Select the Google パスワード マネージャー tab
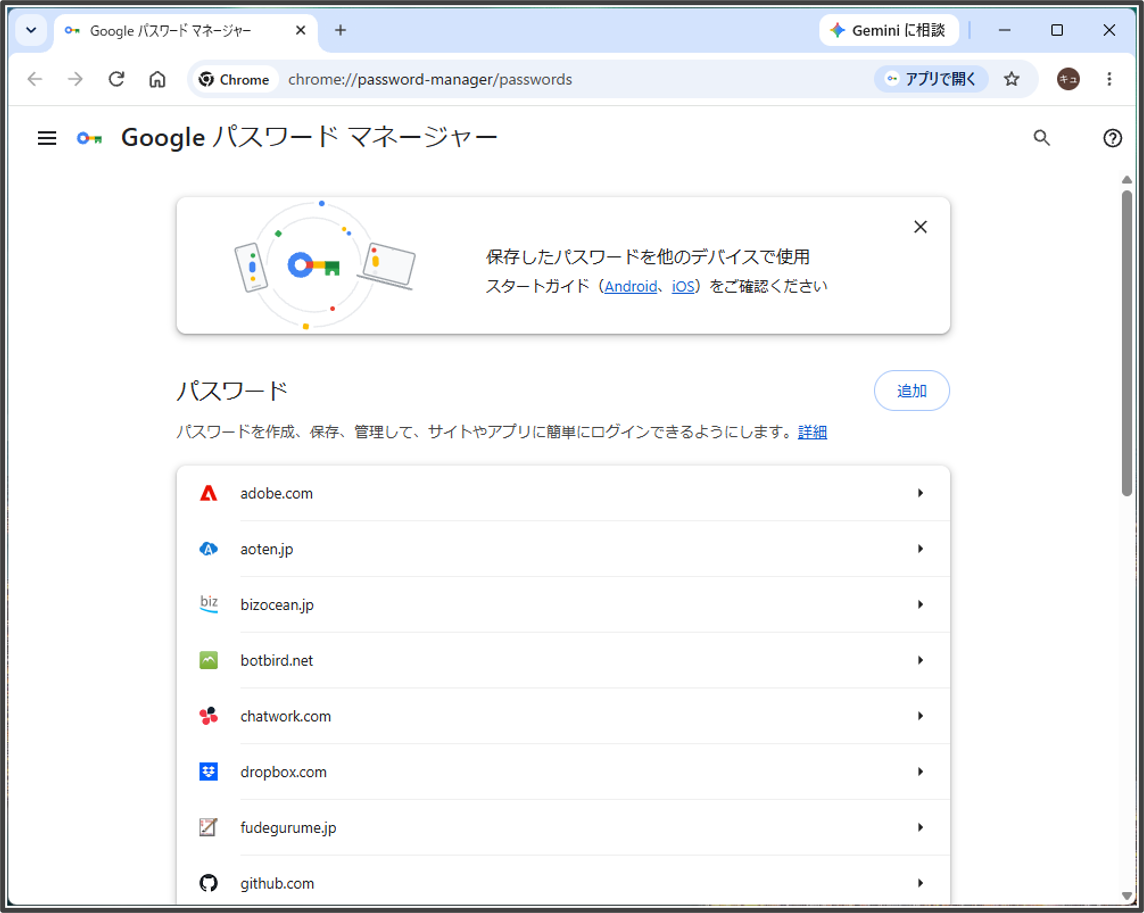The height and width of the screenshot is (913, 1144). [x=186, y=31]
